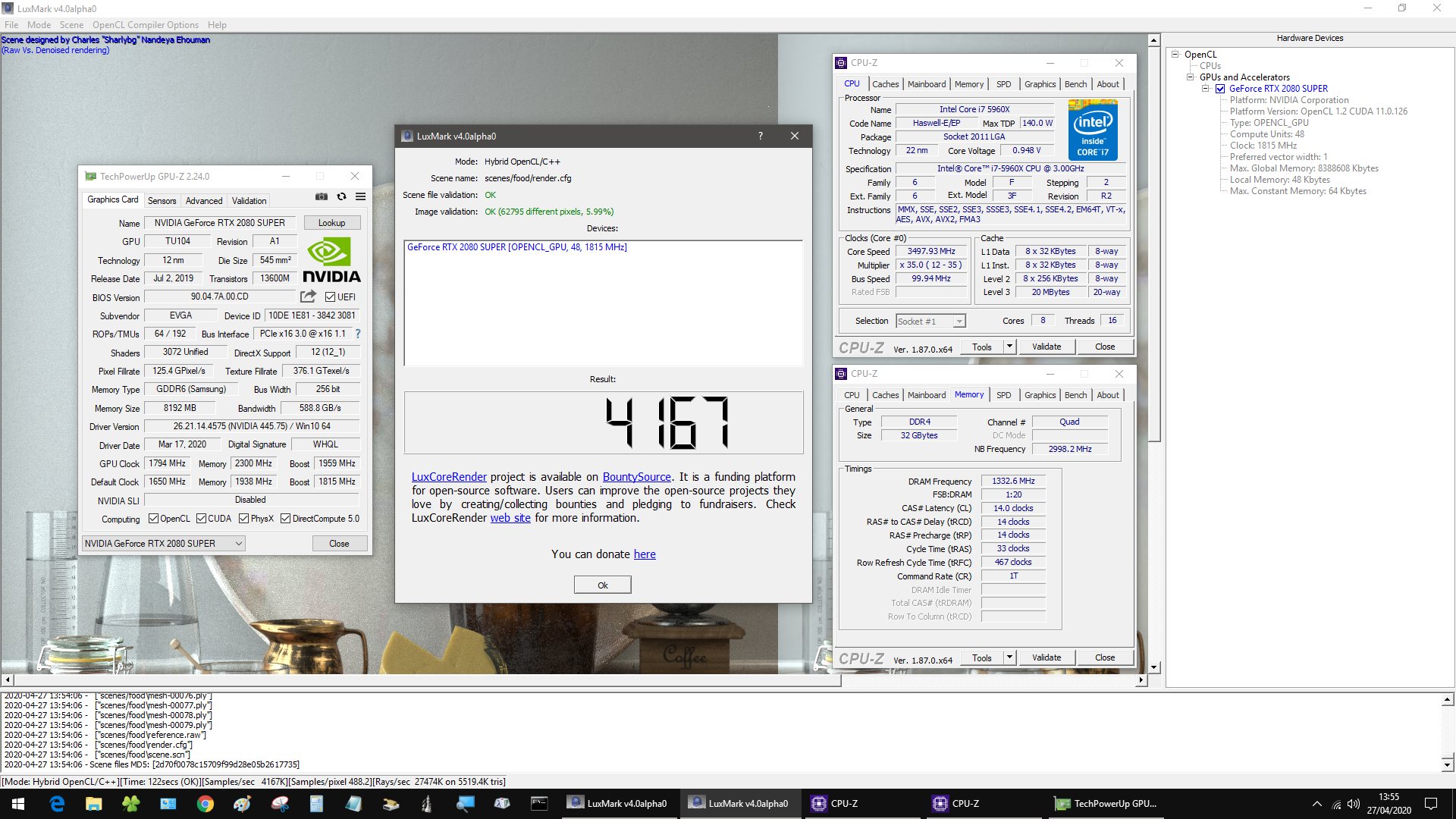The height and width of the screenshot is (819, 1456).
Task: Select the device entry in LuxMark devices list
Action: click(517, 247)
